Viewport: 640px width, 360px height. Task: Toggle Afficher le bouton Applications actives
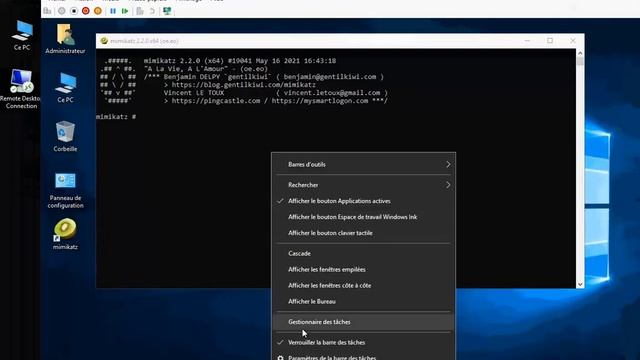pos(364,201)
